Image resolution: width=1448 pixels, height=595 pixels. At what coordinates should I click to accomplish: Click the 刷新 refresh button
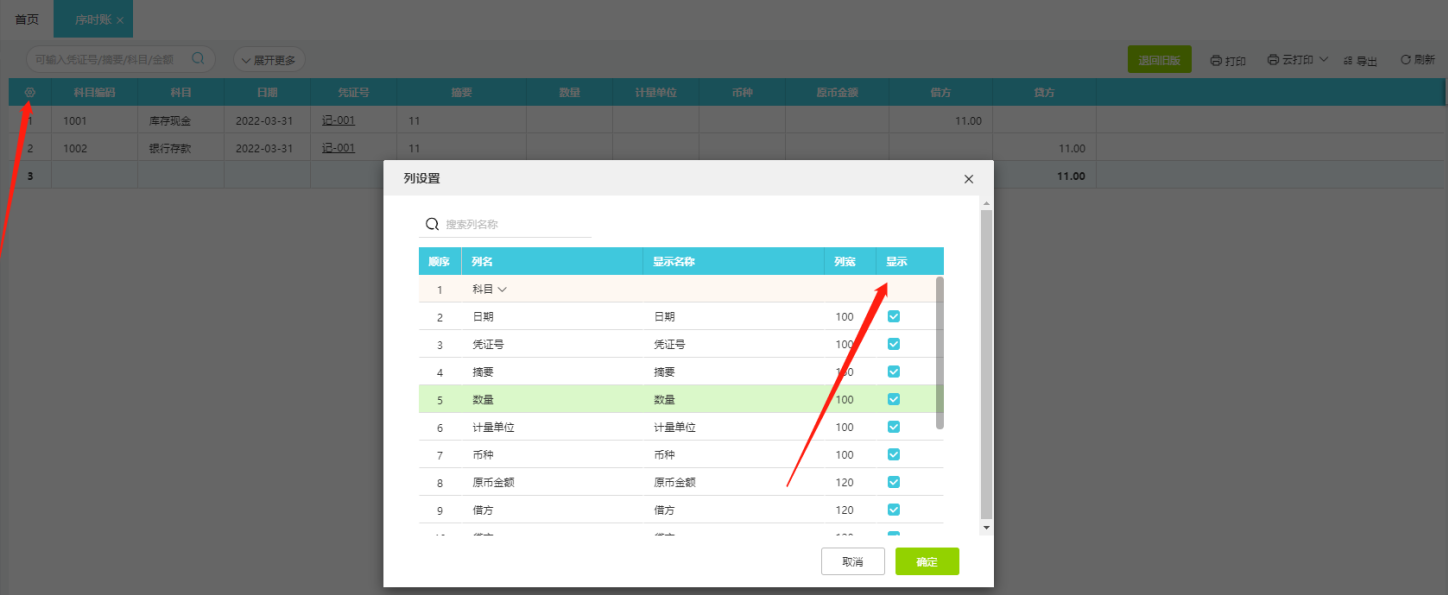click(x=1417, y=61)
